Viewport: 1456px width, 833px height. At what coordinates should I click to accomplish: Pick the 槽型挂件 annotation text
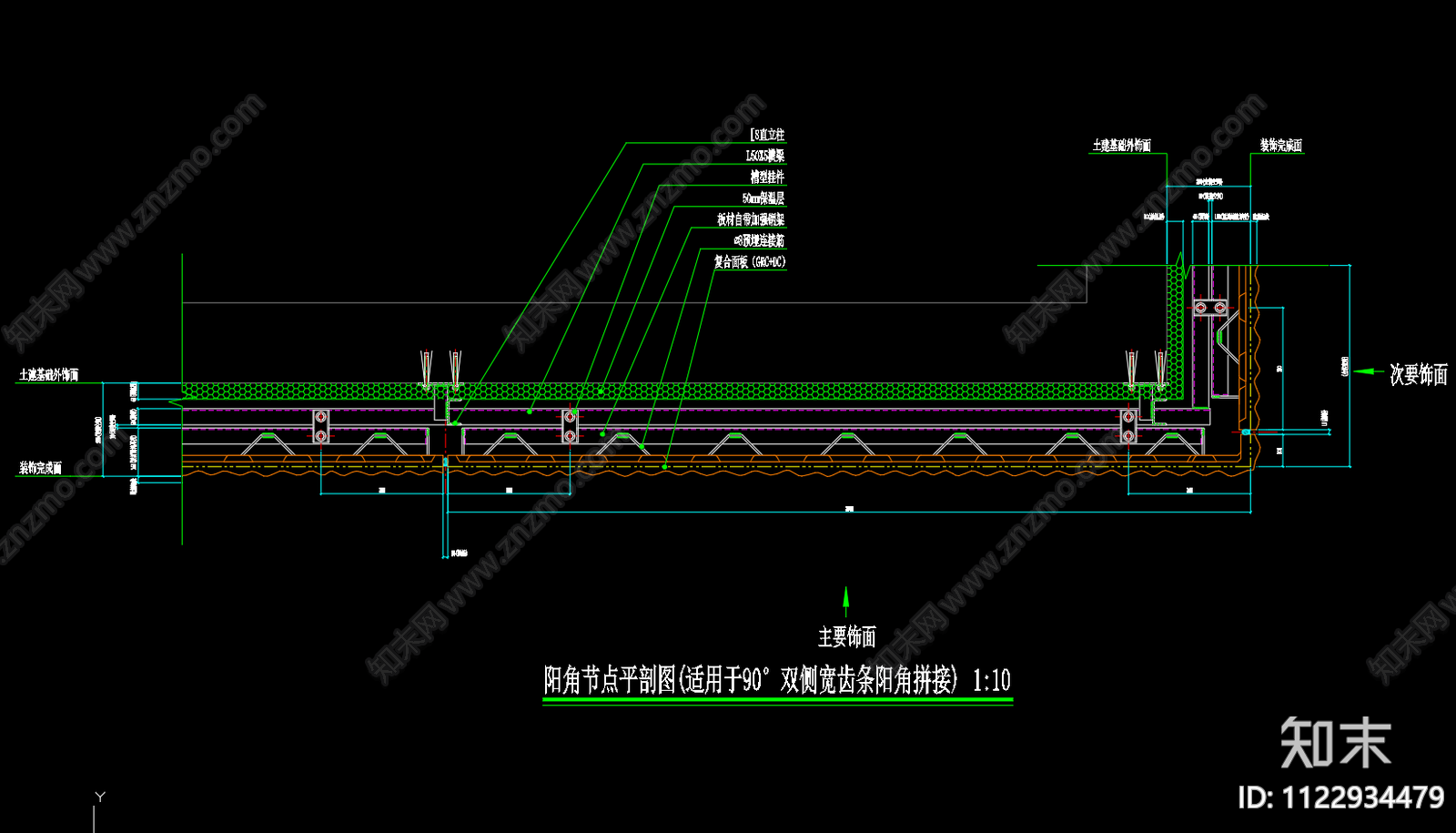coord(767,177)
